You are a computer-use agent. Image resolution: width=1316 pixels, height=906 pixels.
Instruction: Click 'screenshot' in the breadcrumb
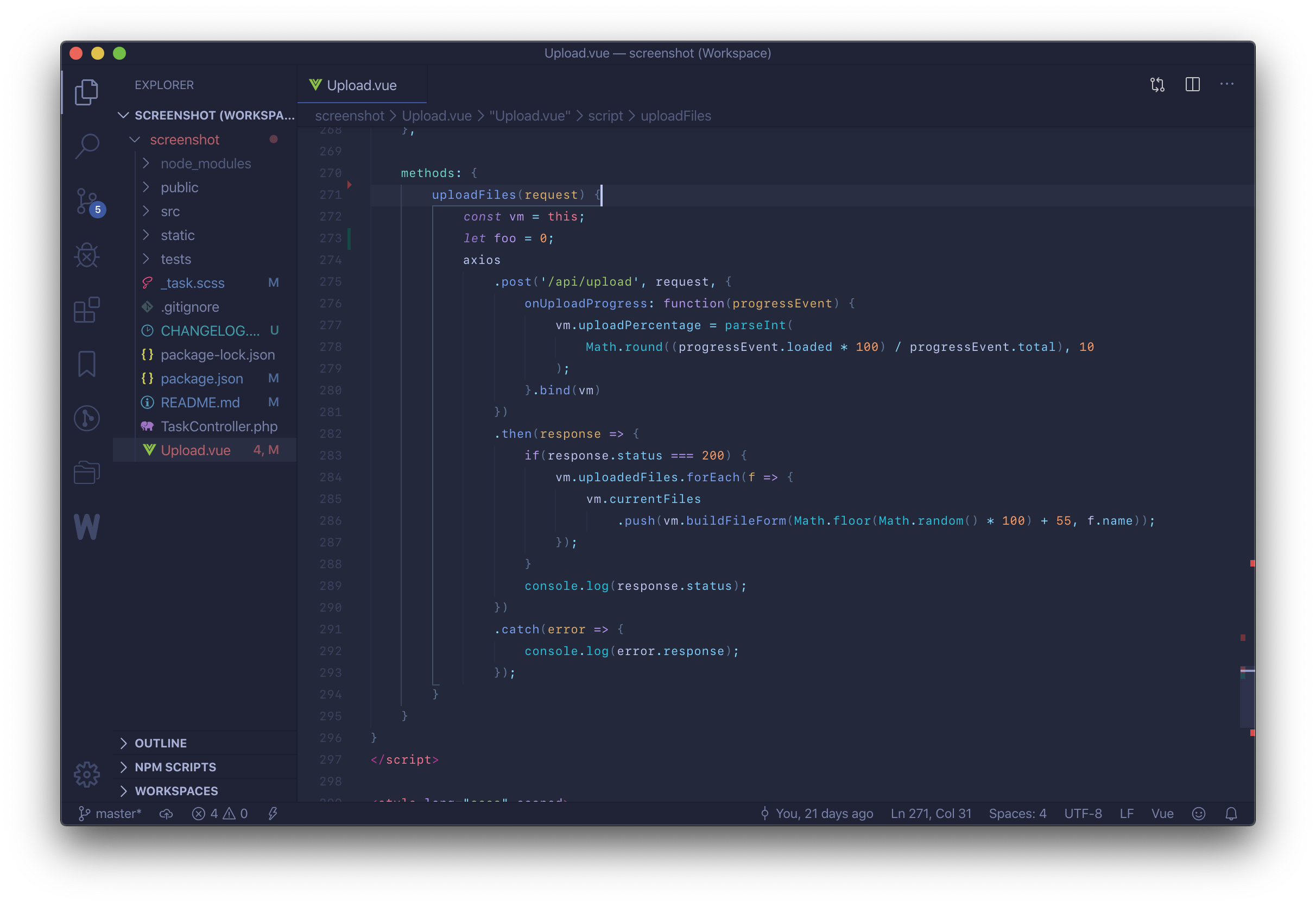350,116
